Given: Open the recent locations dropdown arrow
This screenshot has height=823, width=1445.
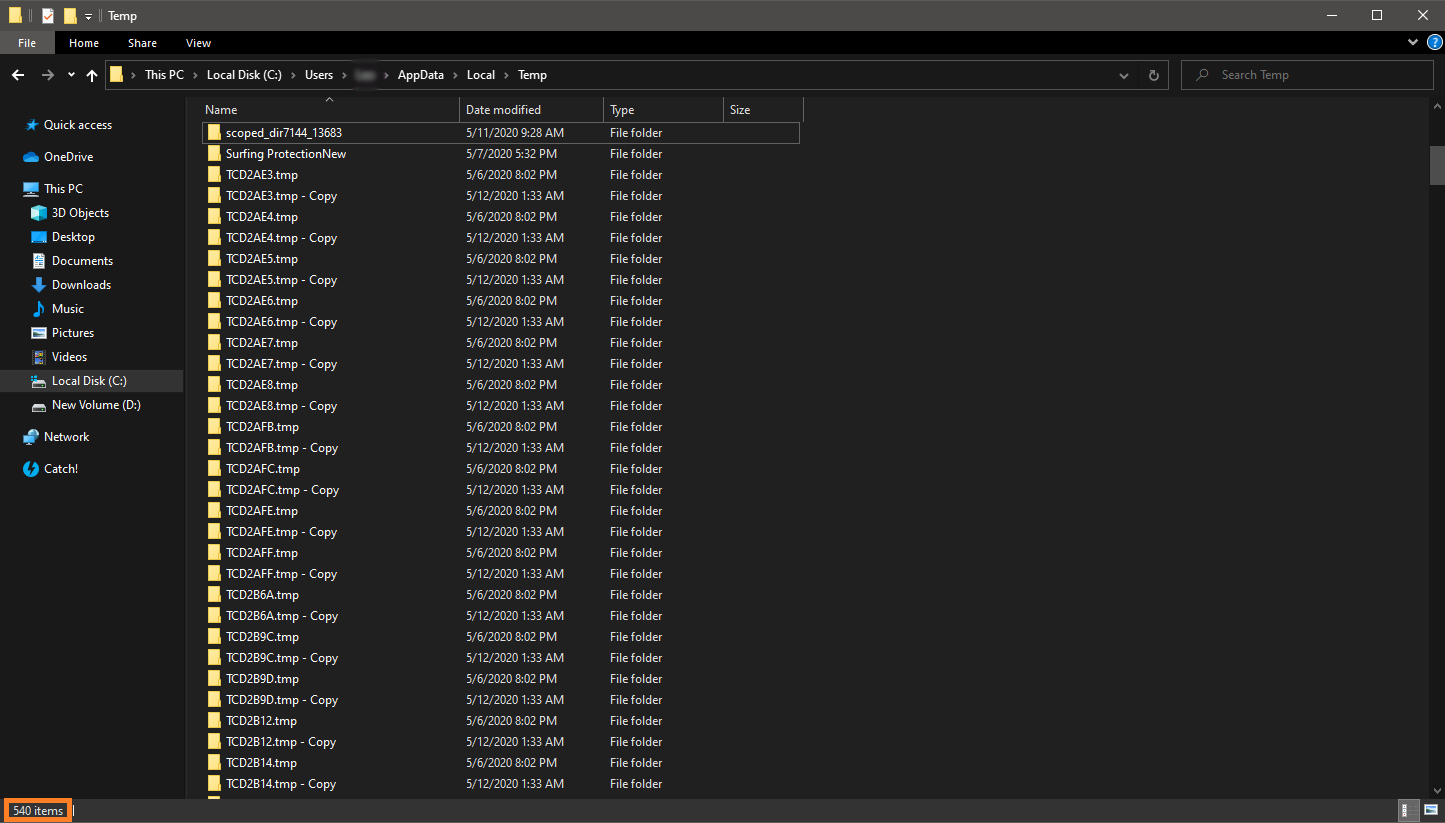Looking at the screenshot, I should click(x=71, y=75).
